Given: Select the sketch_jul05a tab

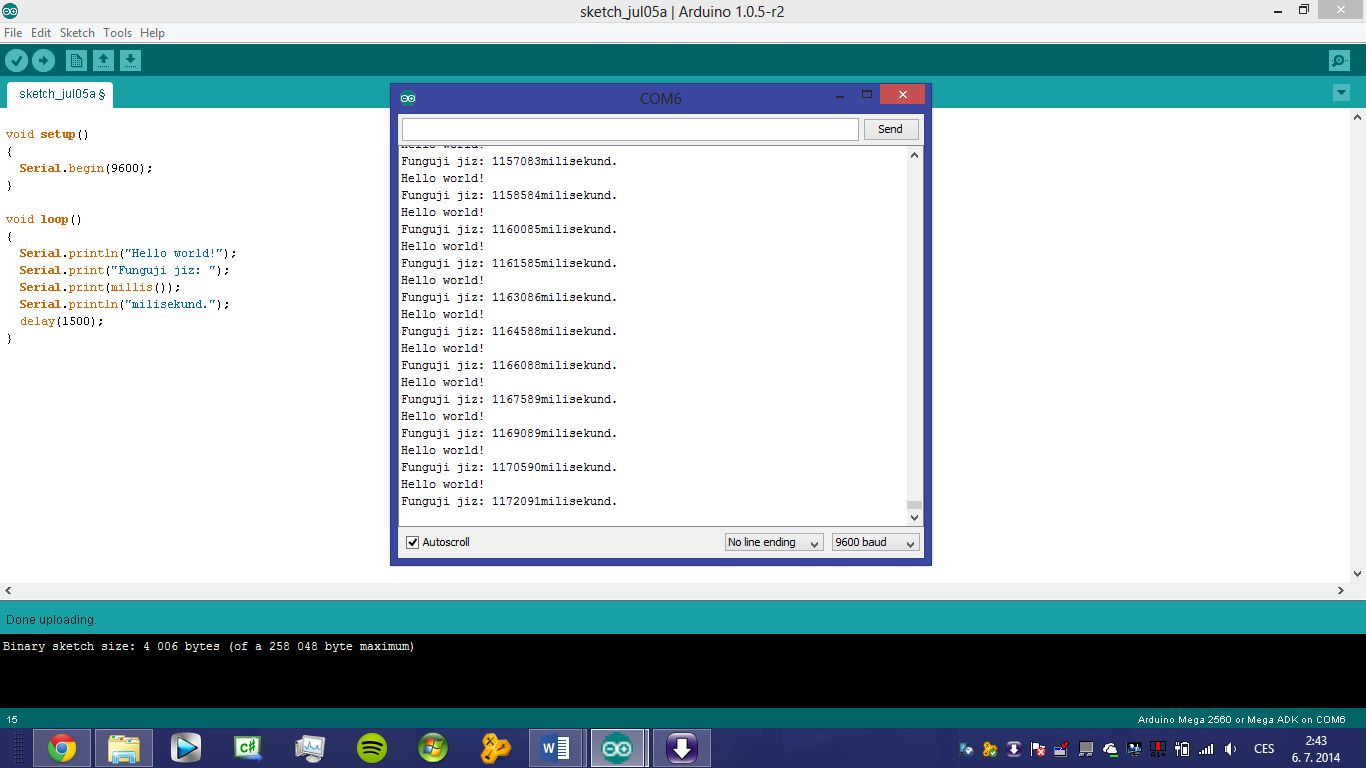Looking at the screenshot, I should click(x=59, y=94).
